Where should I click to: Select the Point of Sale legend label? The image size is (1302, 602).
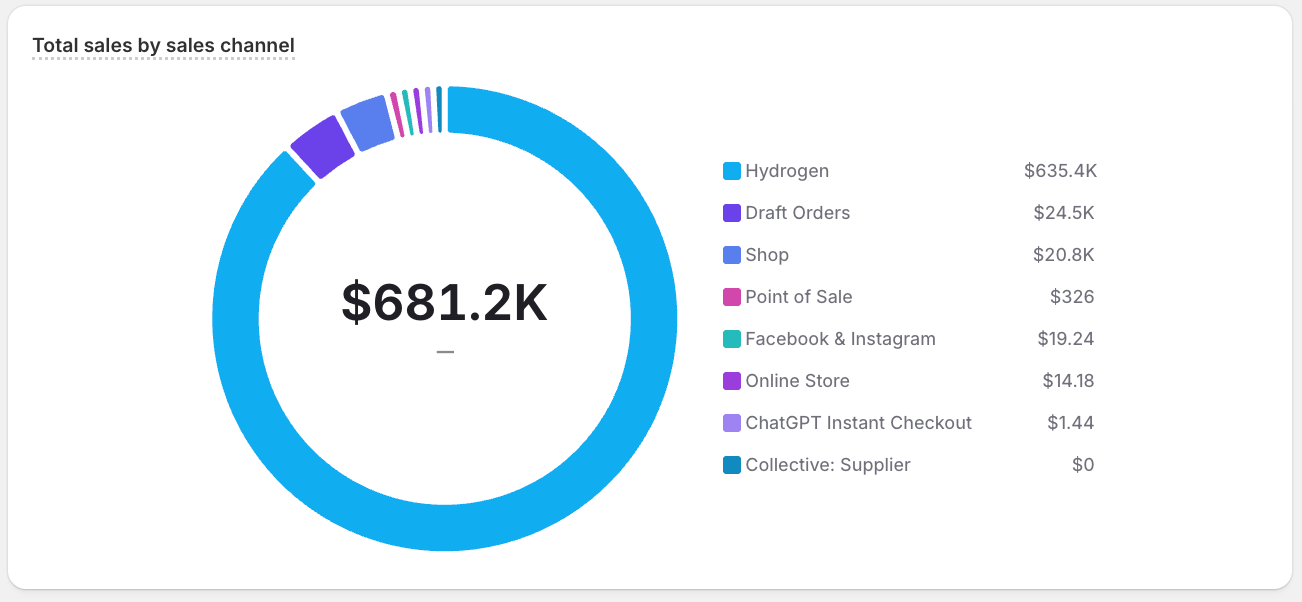tap(799, 297)
